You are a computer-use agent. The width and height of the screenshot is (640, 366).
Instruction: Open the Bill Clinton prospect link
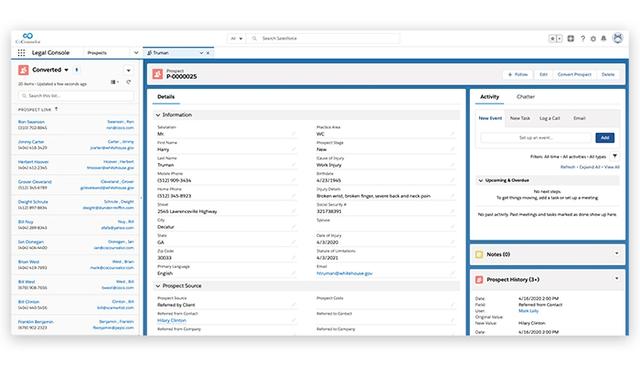click(29, 302)
